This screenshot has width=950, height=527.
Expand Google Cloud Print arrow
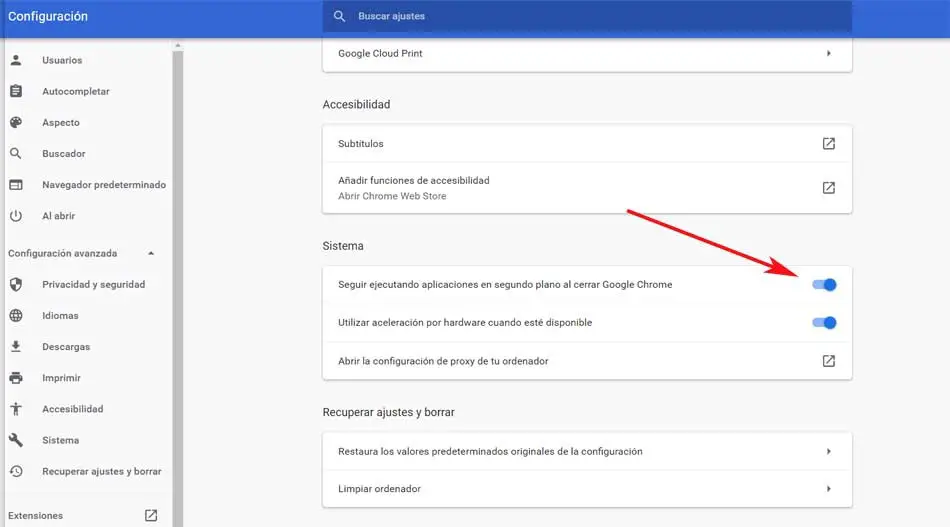pos(829,53)
